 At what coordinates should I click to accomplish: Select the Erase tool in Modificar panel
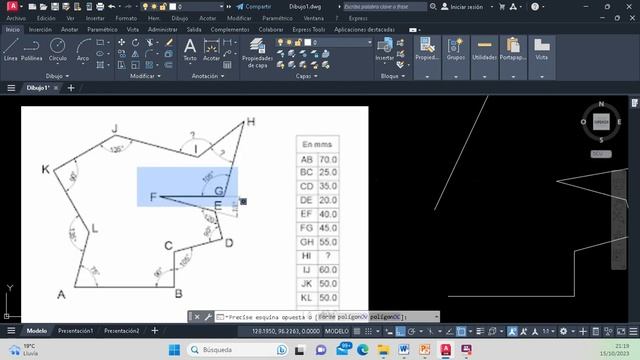(169, 42)
